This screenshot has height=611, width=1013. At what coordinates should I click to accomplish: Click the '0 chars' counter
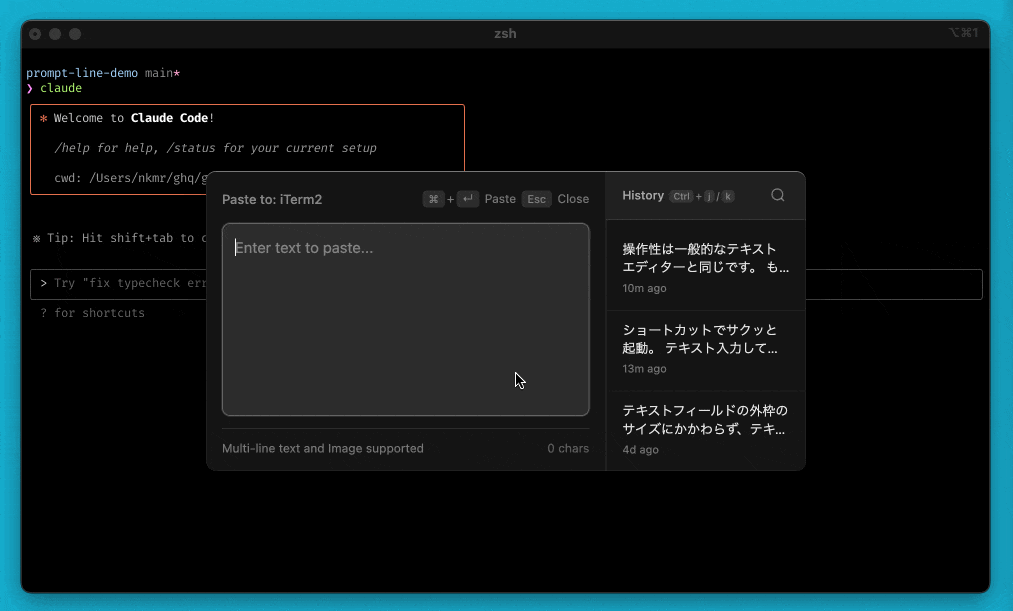click(x=568, y=448)
